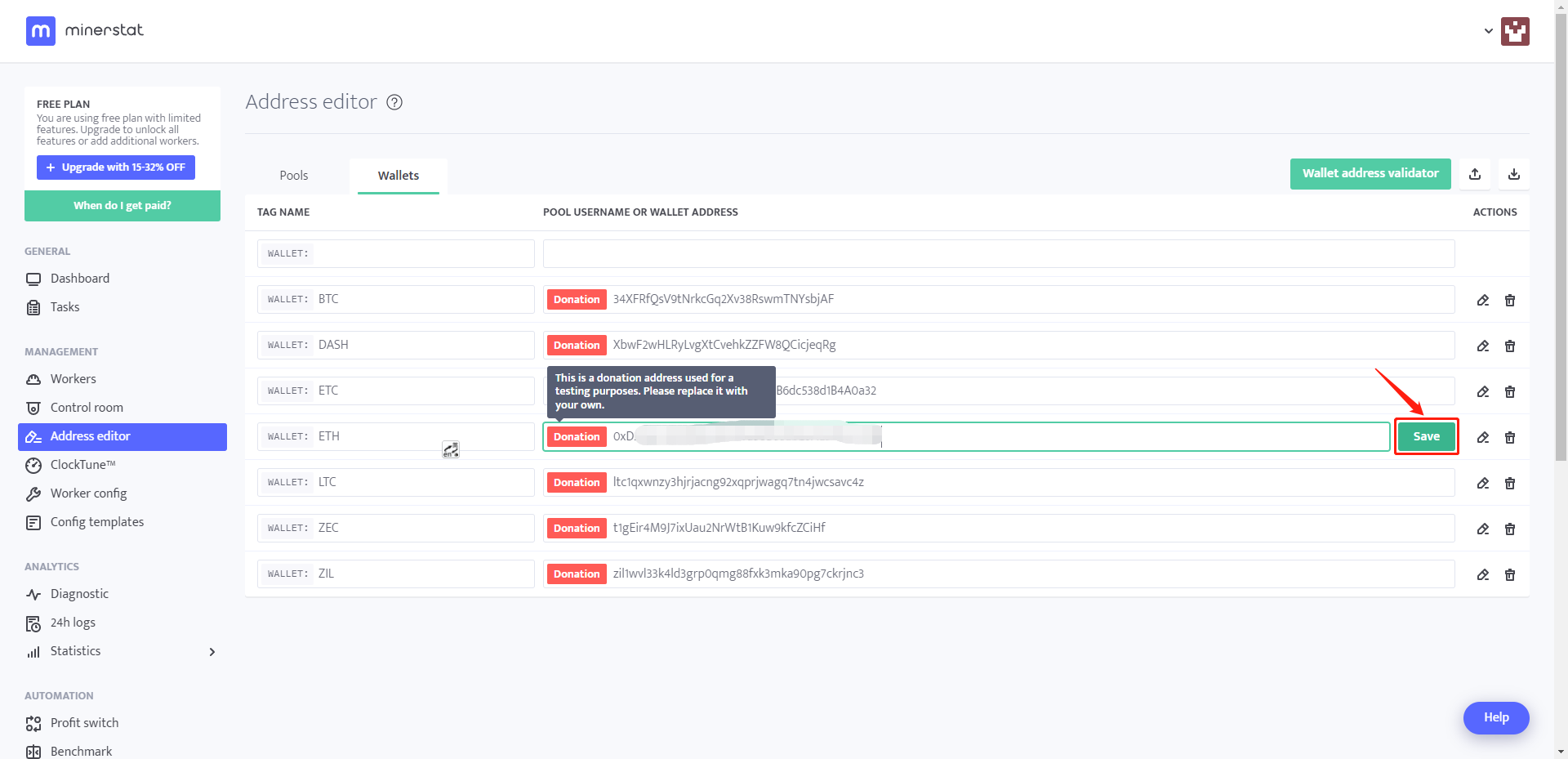Delete the DASH wallet row
Viewport: 1568px width, 759px height.
tap(1510, 346)
